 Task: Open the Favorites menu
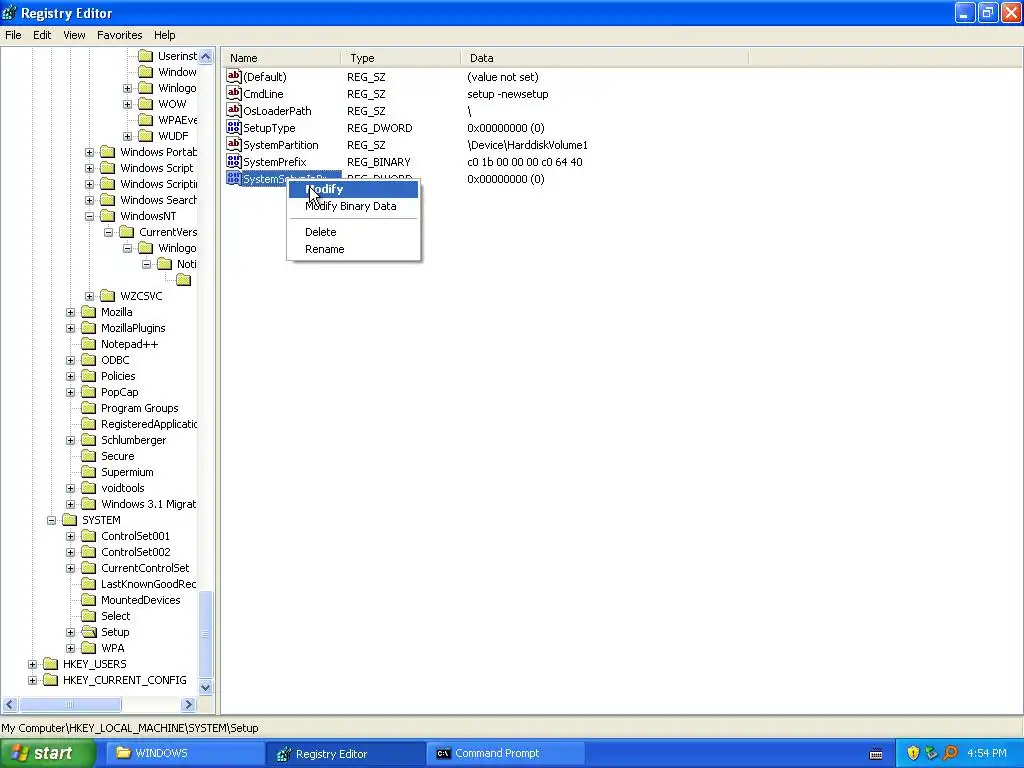pos(120,35)
